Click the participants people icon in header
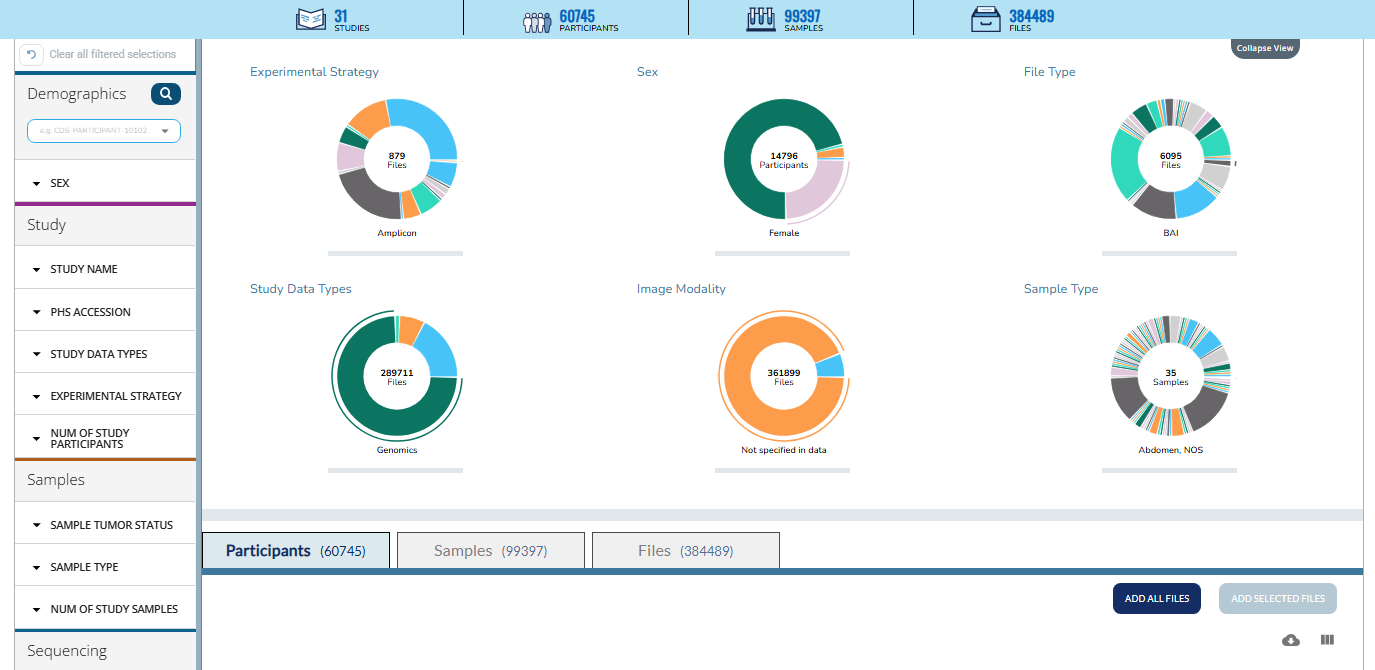1375x670 pixels. [537, 21]
